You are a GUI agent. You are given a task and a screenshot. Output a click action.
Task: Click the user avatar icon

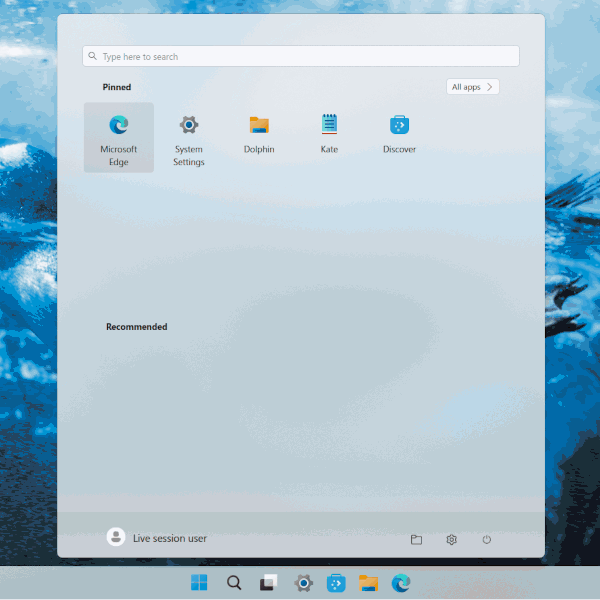(116, 538)
